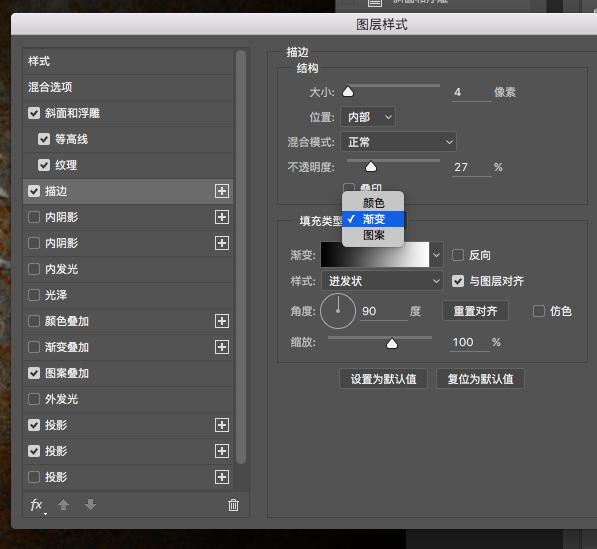Uncheck the 图案叠加 effect
This screenshot has height=549, width=597.
point(34,373)
